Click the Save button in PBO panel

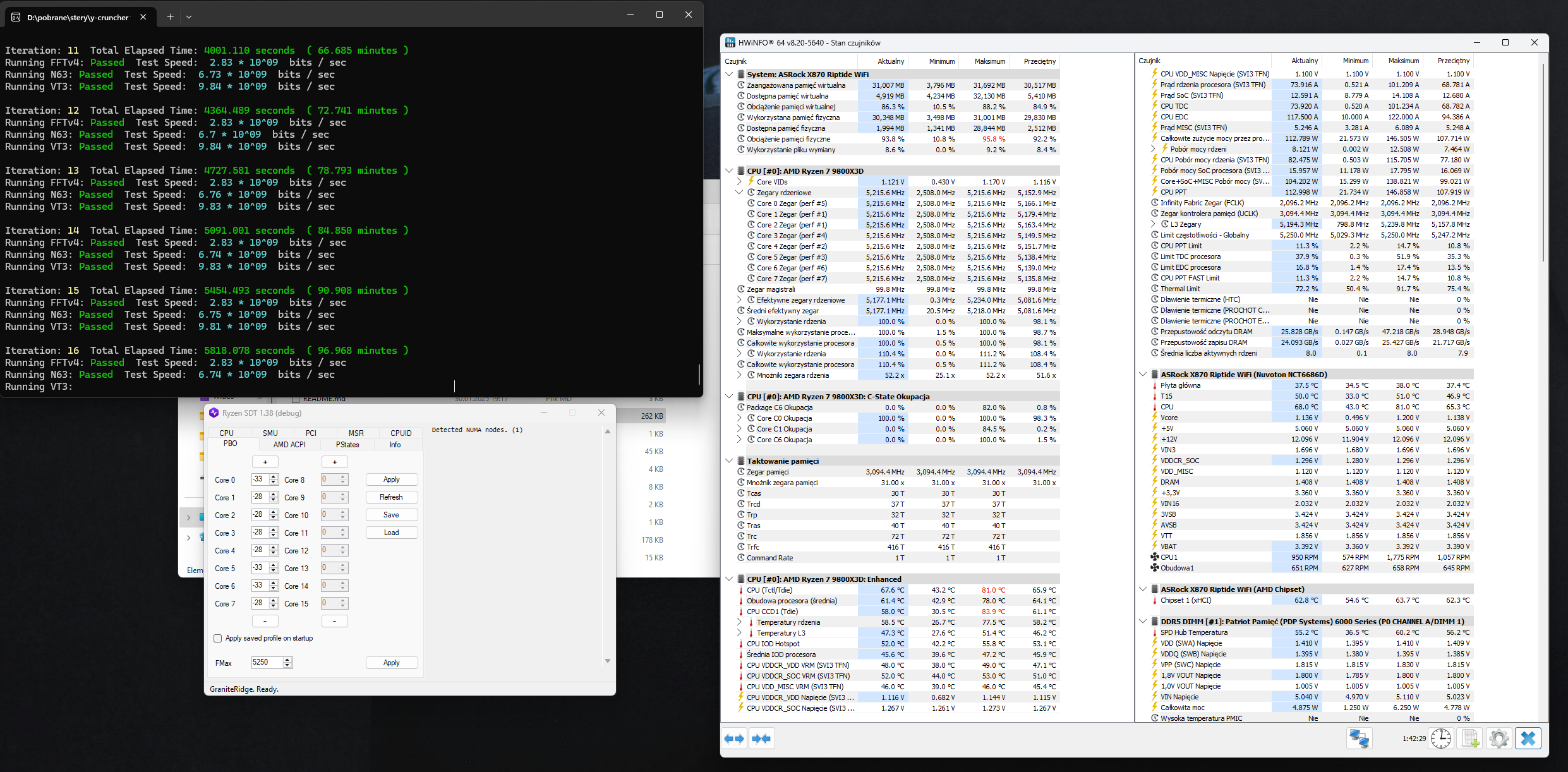(x=391, y=515)
